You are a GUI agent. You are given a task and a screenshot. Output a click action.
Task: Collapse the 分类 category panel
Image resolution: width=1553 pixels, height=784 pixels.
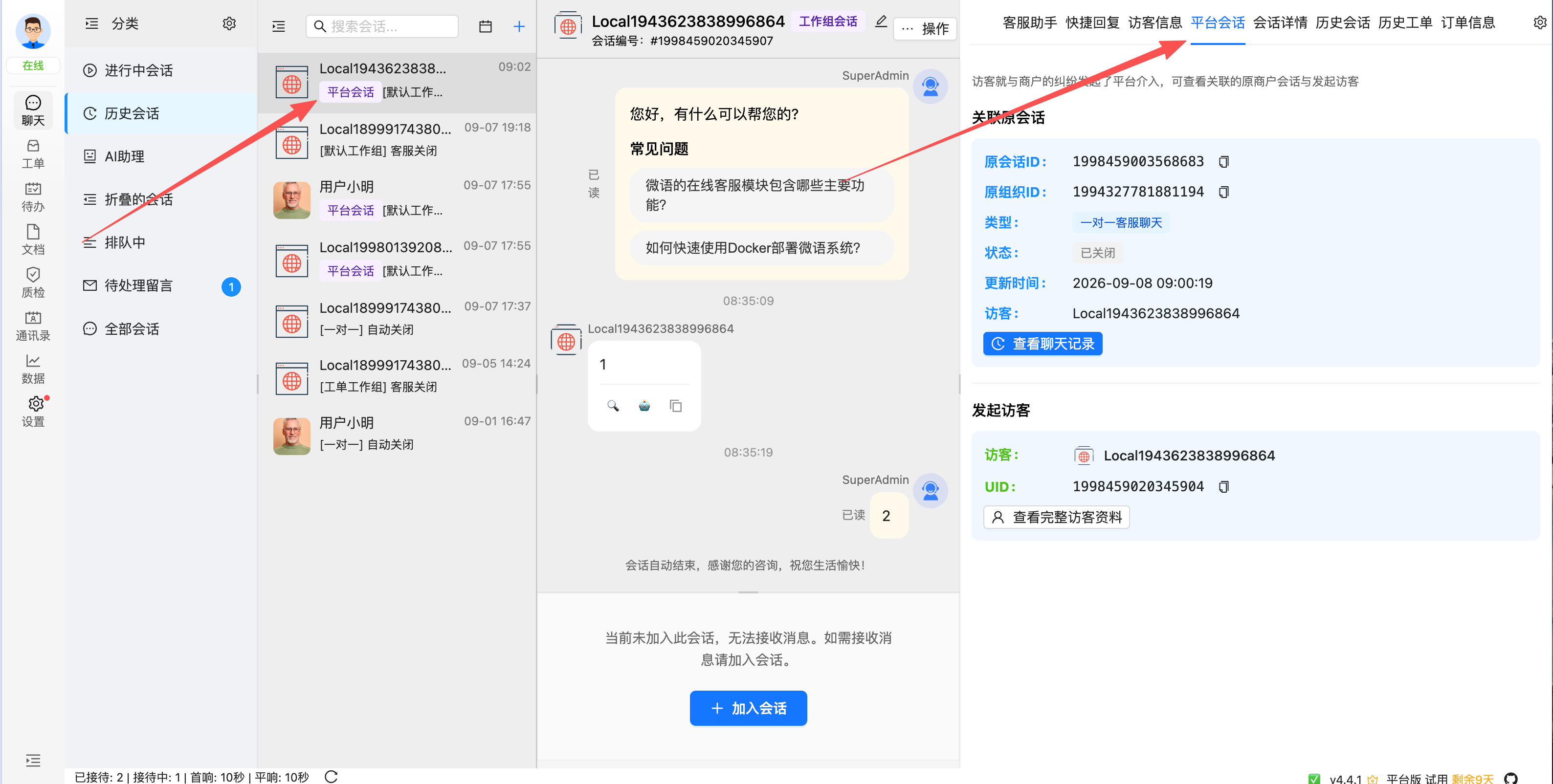[91, 23]
